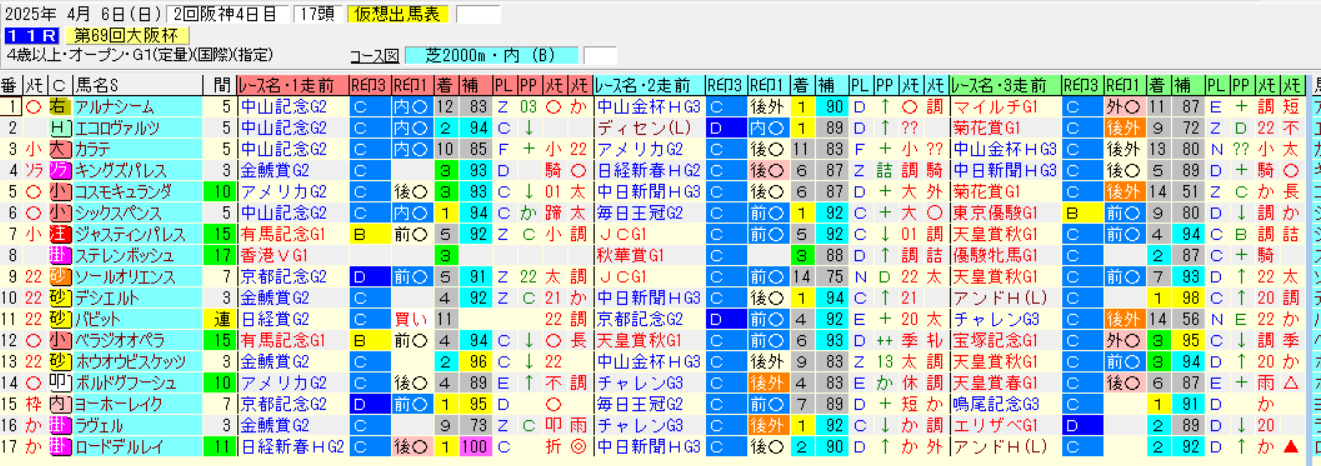The width and height of the screenshot is (1321, 466).
Task: Click the red 注 badge beside ジャスティンパレス
Action: click(x=59, y=234)
